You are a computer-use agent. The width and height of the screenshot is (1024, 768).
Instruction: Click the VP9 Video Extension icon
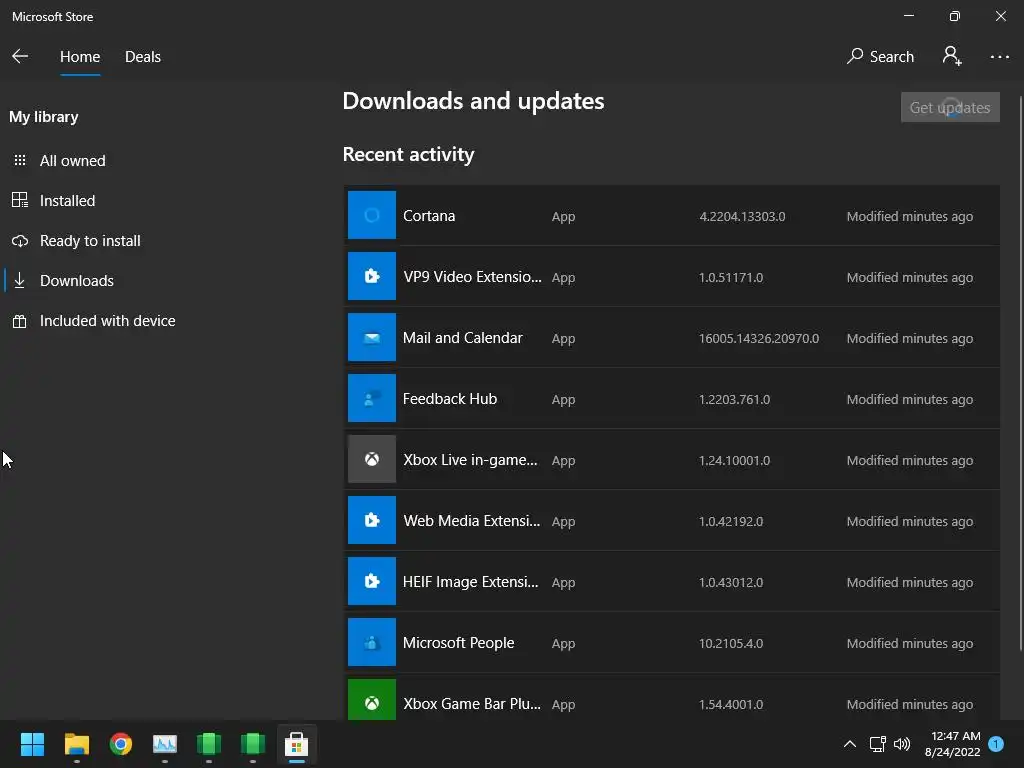click(x=372, y=276)
